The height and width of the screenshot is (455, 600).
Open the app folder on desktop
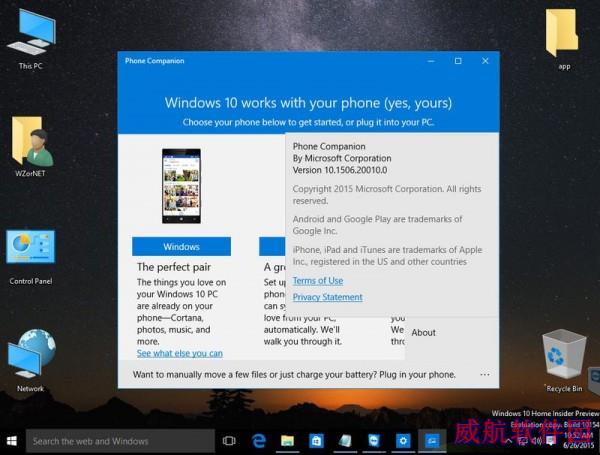click(562, 38)
